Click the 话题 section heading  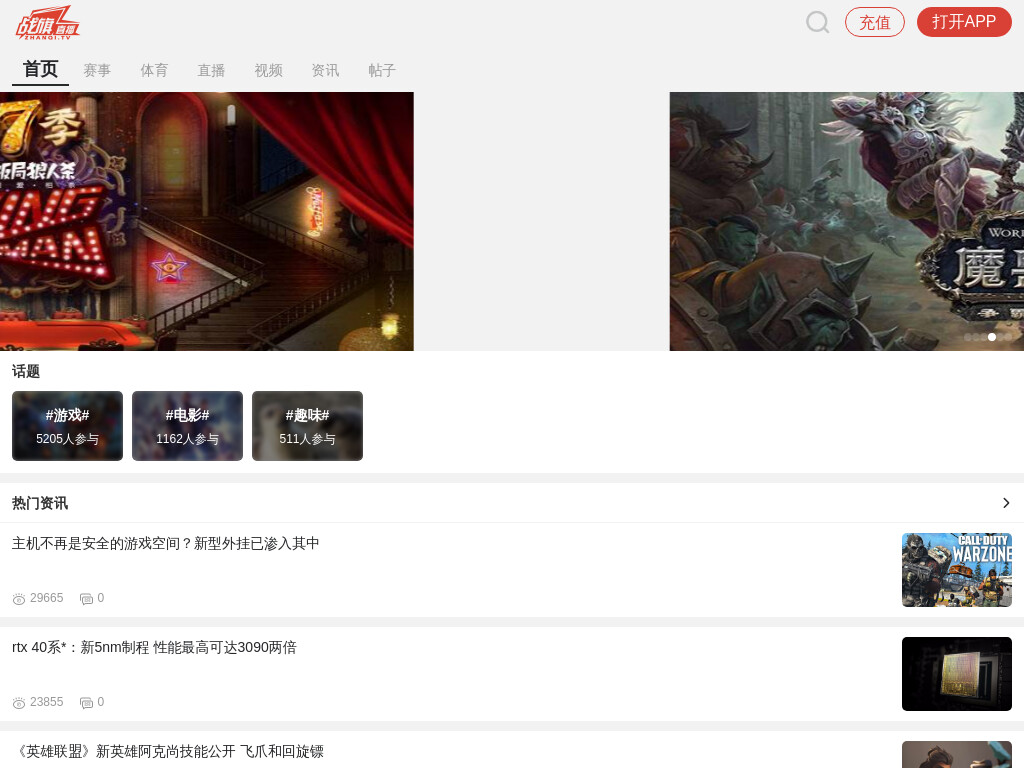pos(26,372)
